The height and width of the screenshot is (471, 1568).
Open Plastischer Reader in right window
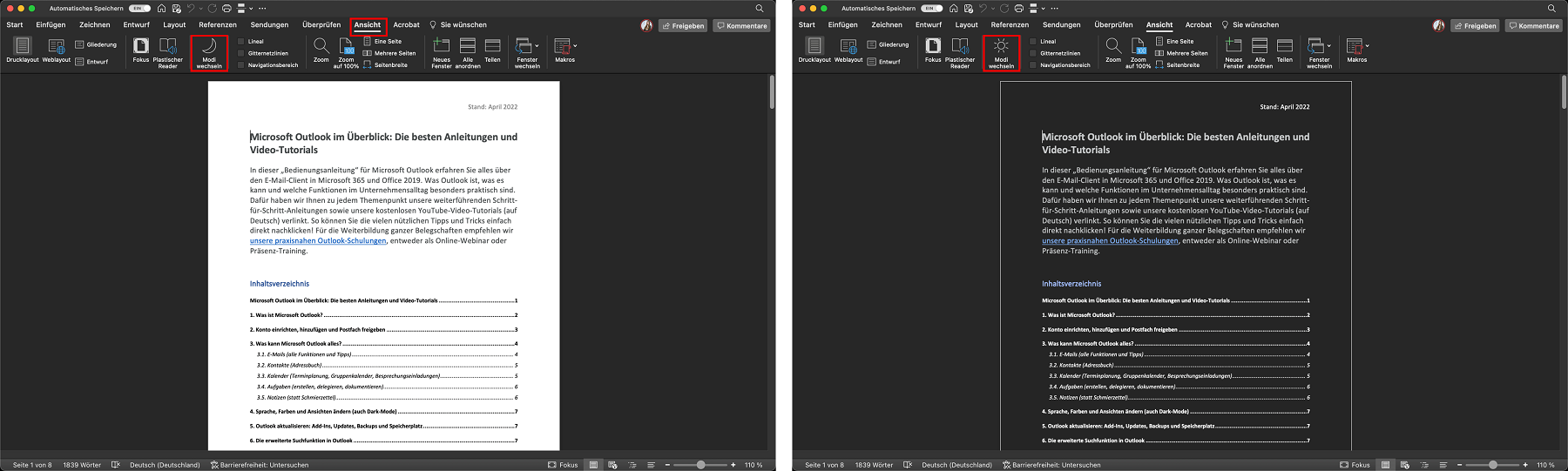960,52
